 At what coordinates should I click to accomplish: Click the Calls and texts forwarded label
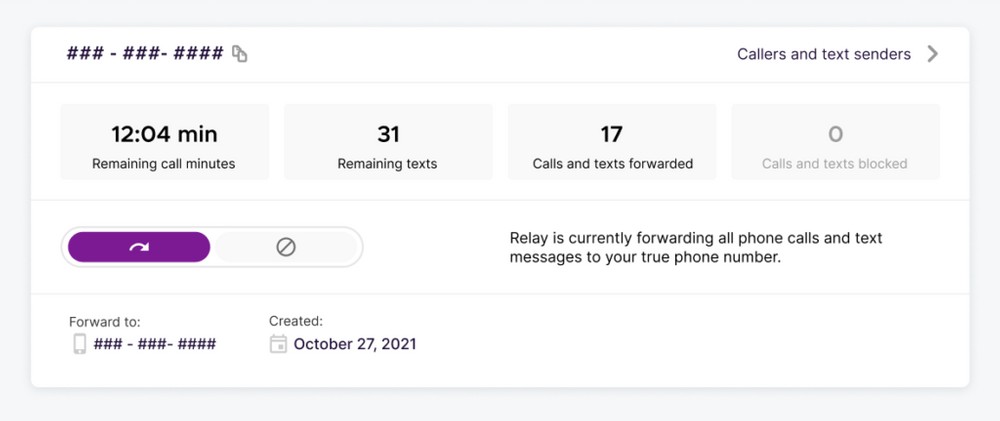tap(612, 164)
